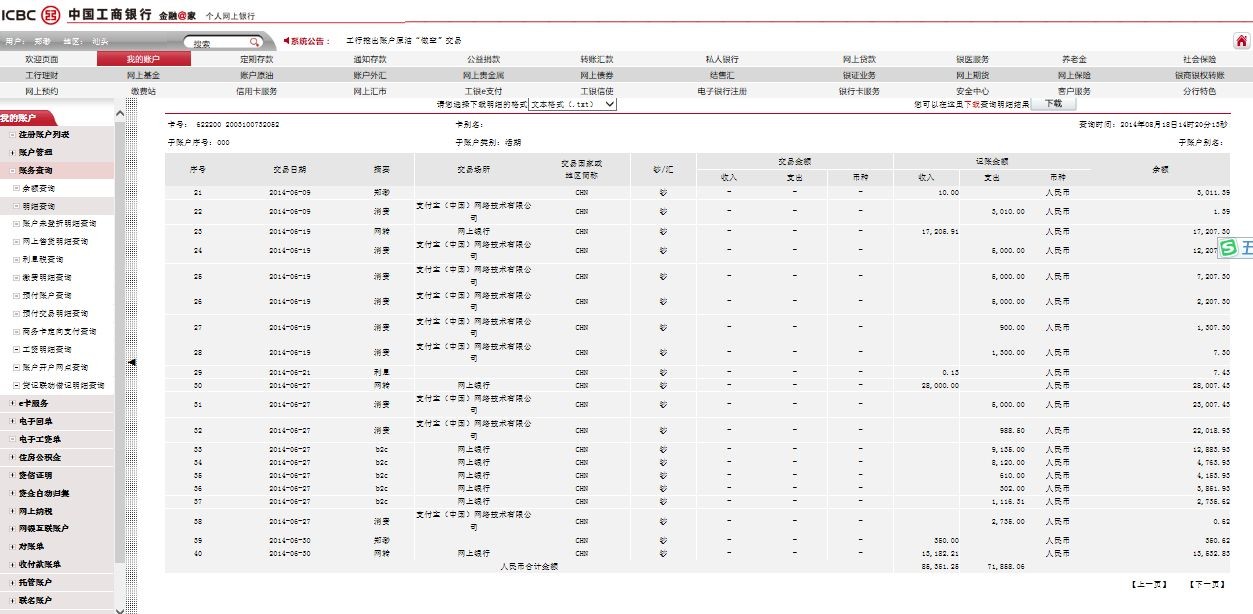Open the 信用卡服务 menu item

tap(257, 91)
